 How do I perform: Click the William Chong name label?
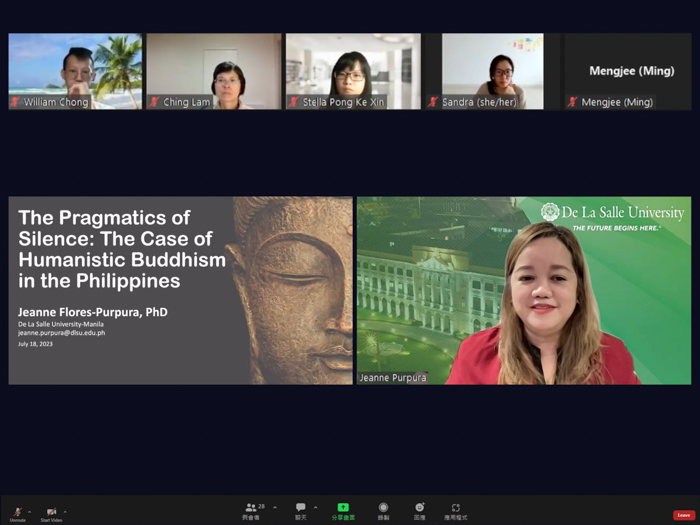(x=56, y=102)
